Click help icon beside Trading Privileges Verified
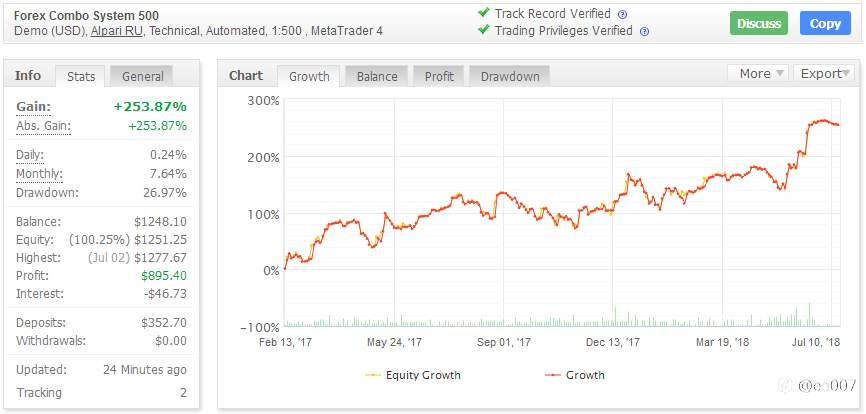 (644, 31)
